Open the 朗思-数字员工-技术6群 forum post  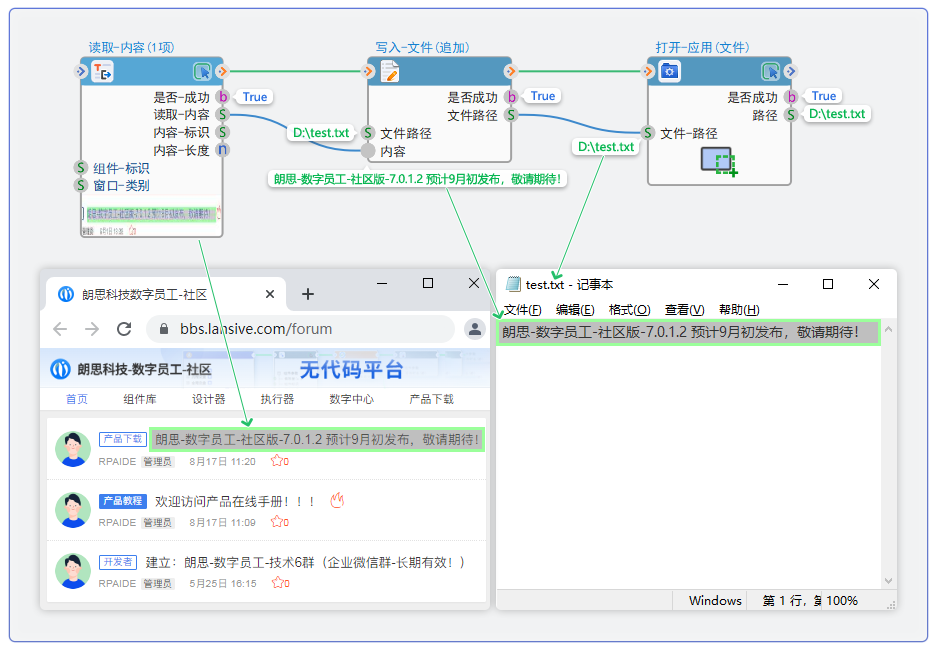306,562
